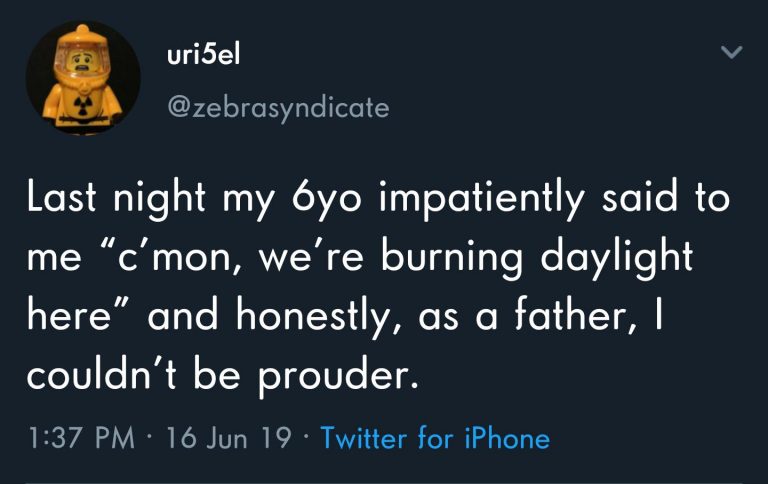Click the uri5el profile avatar
The width and height of the screenshot is (768, 484).
coord(82,78)
